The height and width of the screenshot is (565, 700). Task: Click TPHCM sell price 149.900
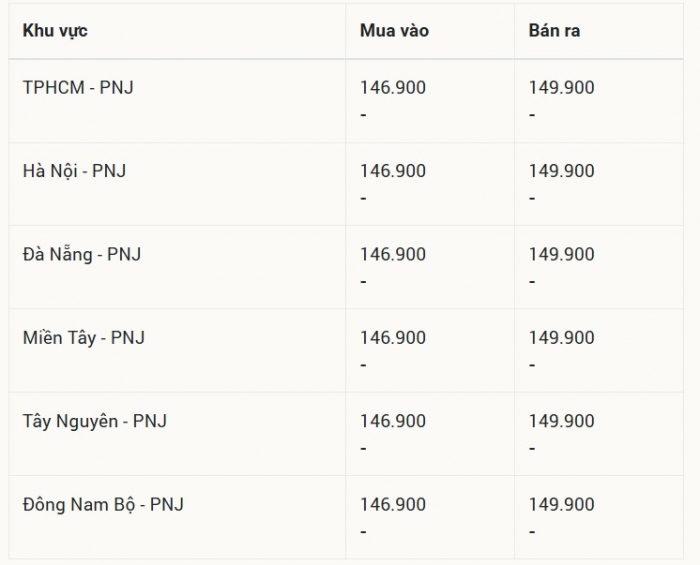[562, 87]
